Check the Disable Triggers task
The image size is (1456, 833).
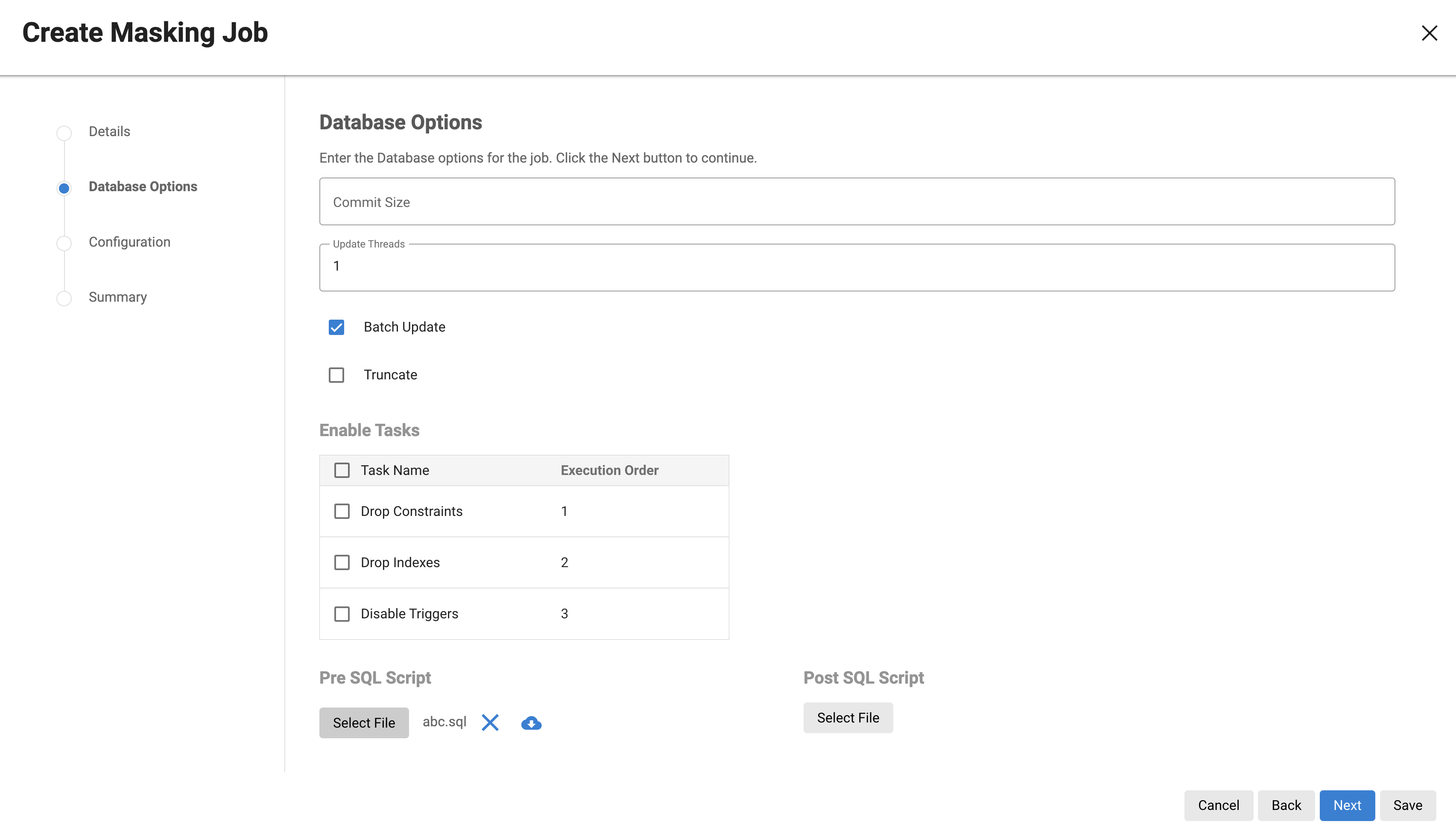pyautogui.click(x=342, y=614)
